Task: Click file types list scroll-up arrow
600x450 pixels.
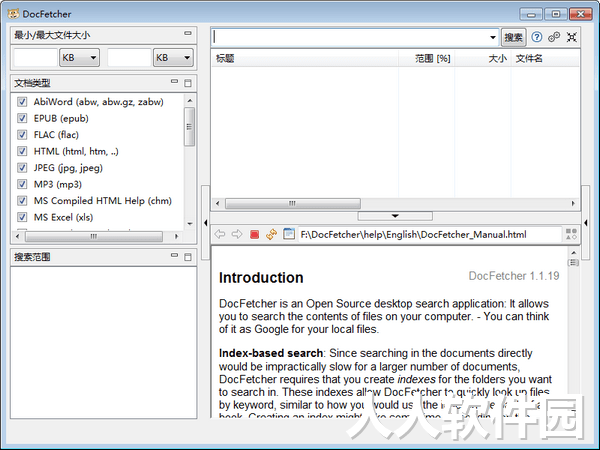Action: coord(190,101)
